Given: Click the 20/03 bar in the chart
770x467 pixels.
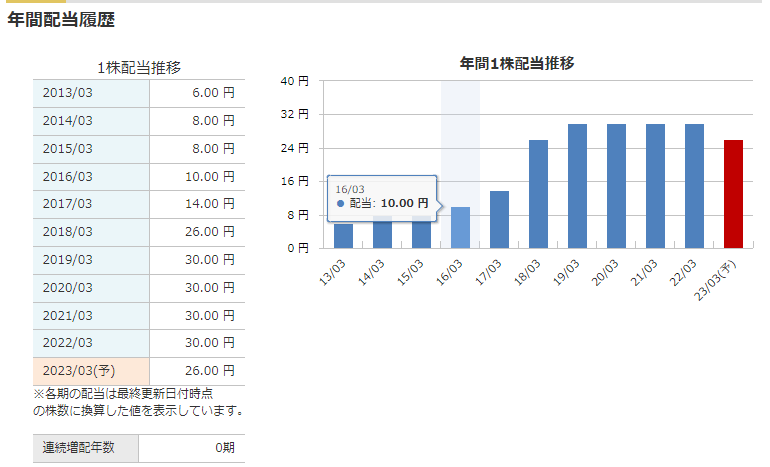Looking at the screenshot, I should click(616, 186).
